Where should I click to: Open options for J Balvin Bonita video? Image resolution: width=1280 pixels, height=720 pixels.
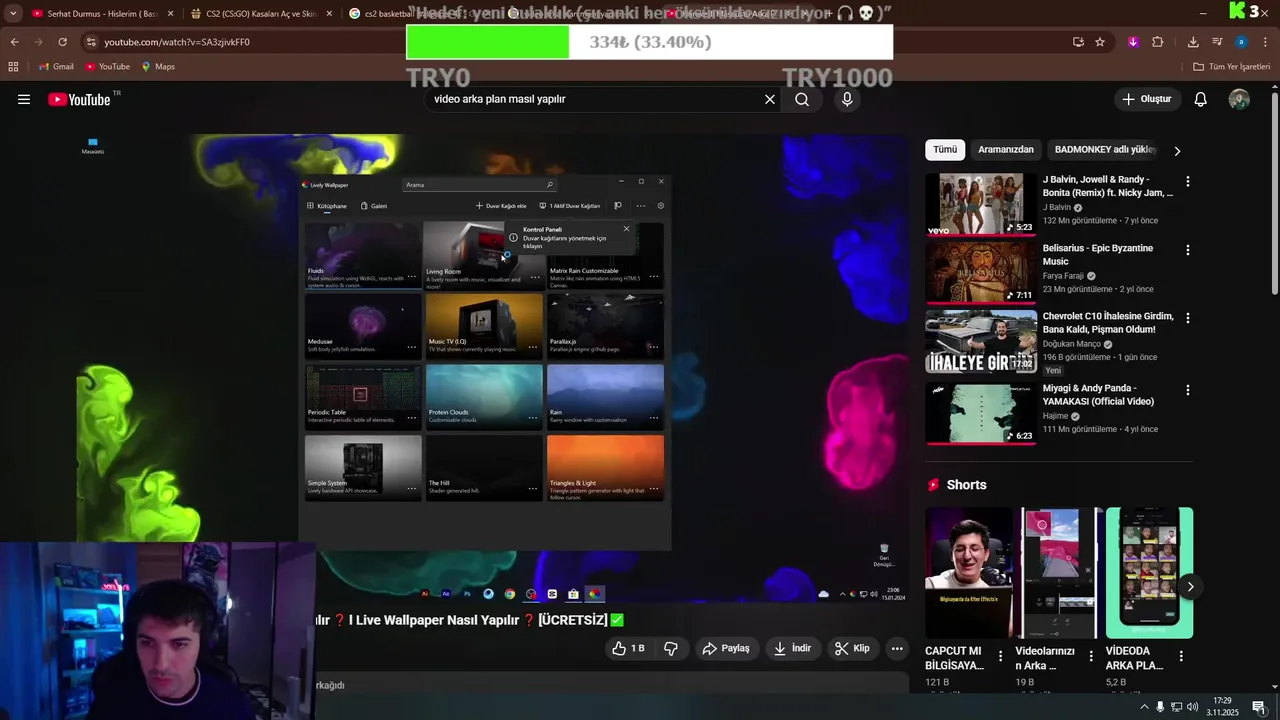1188,182
